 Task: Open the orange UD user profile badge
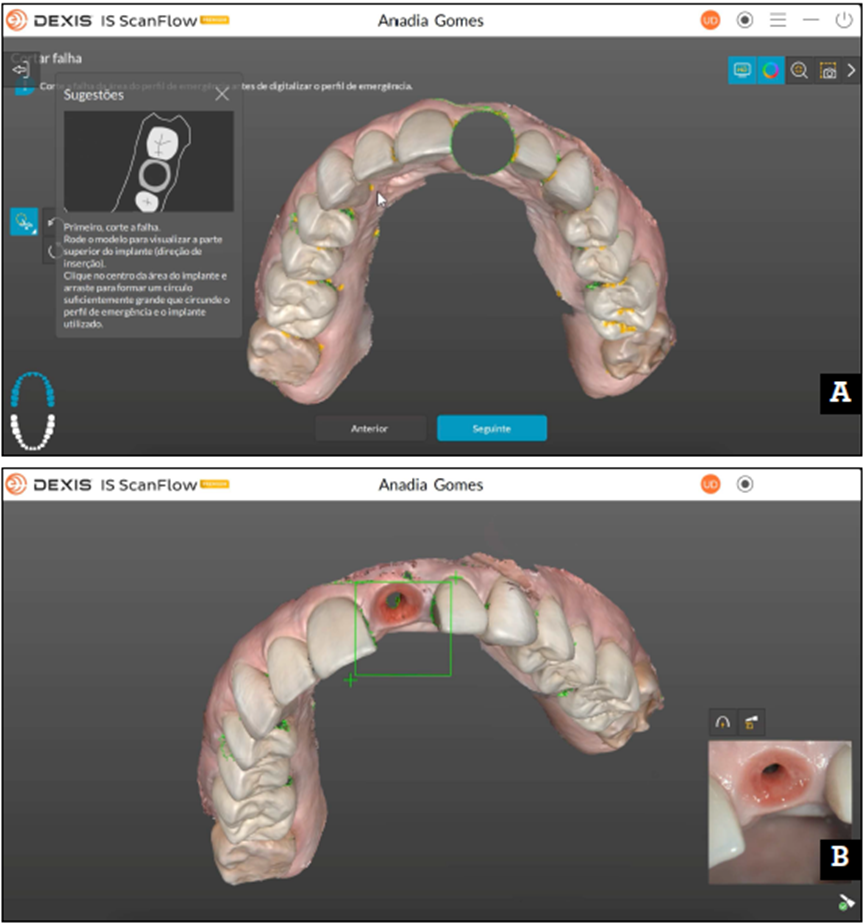710,20
